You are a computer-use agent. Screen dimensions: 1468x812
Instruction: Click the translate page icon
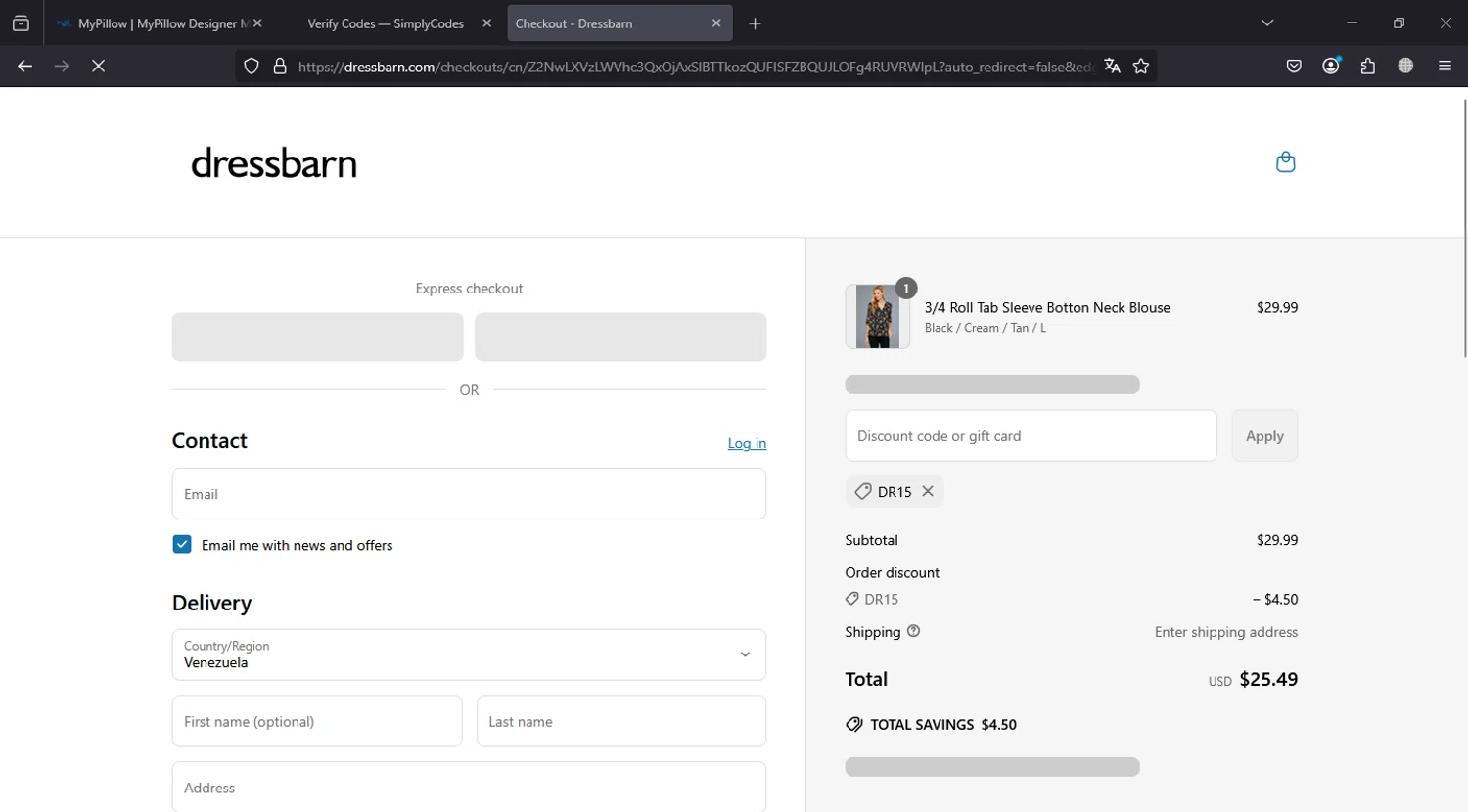coord(1112,66)
